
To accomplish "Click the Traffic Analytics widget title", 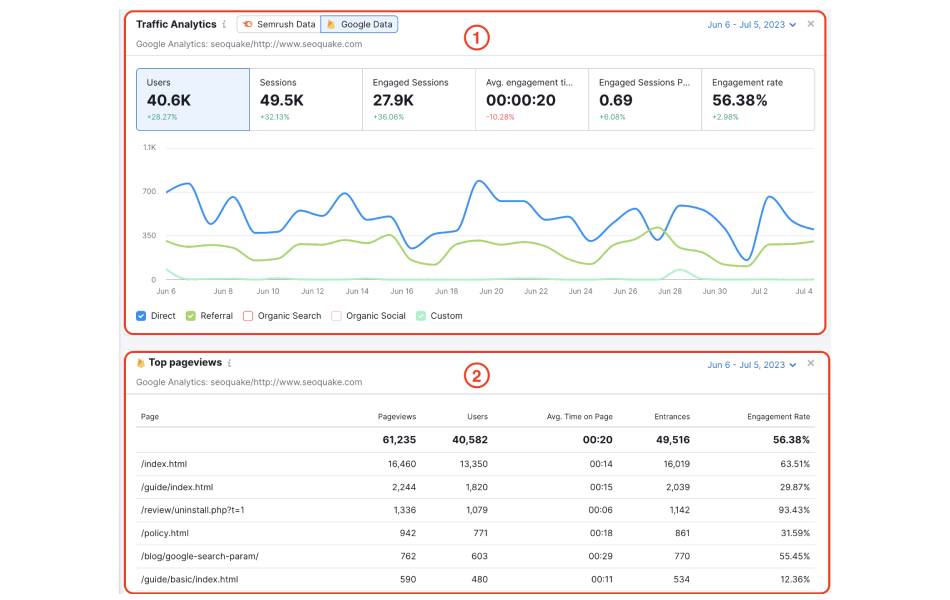I will click(176, 24).
